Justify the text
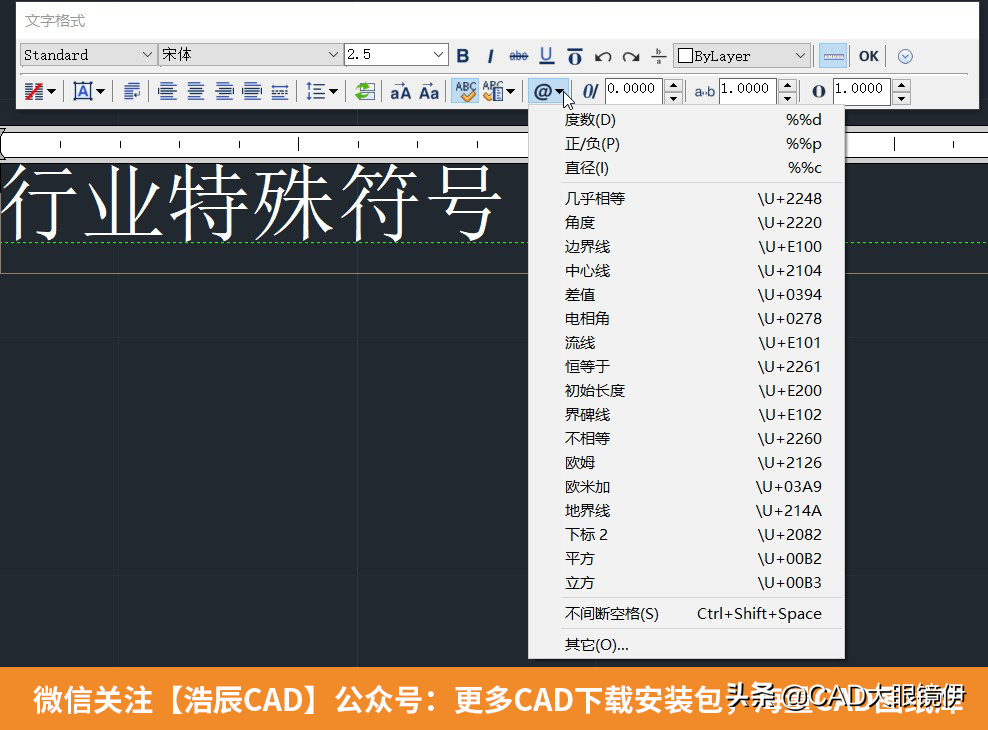This screenshot has height=730, width=988. point(252,91)
